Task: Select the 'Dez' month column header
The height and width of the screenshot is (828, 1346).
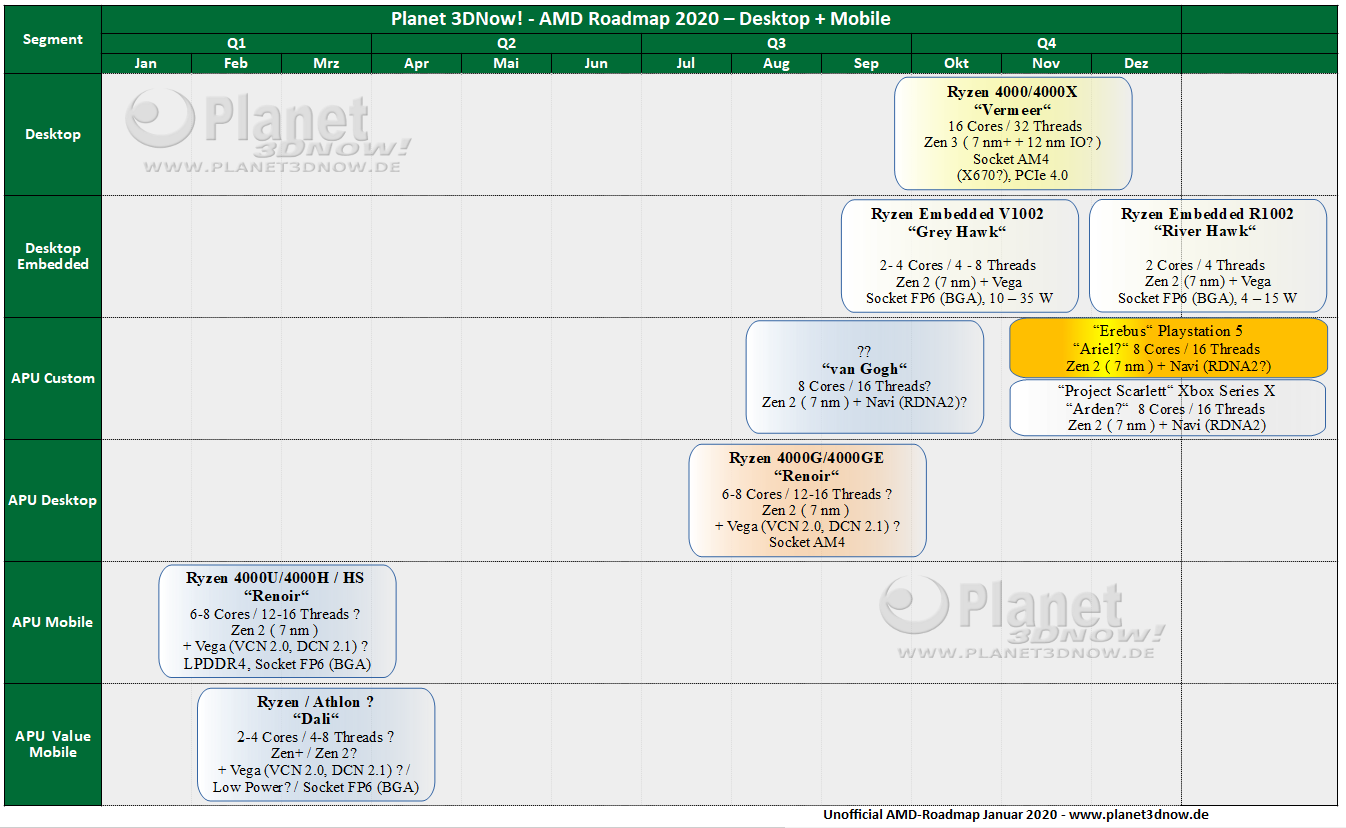Action: (1136, 63)
